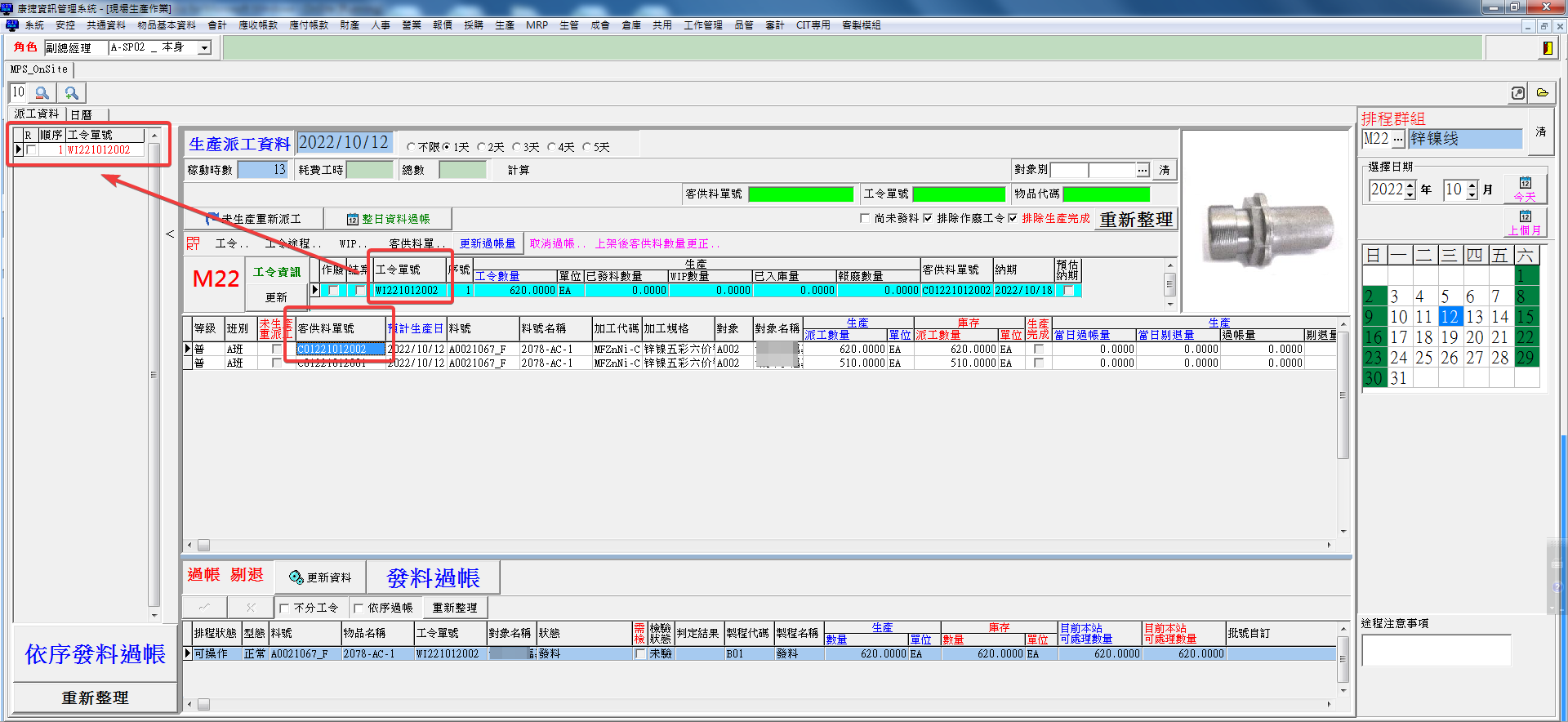Click the 今天 calendar icon button
The height and width of the screenshot is (722, 1568).
[x=1525, y=189]
